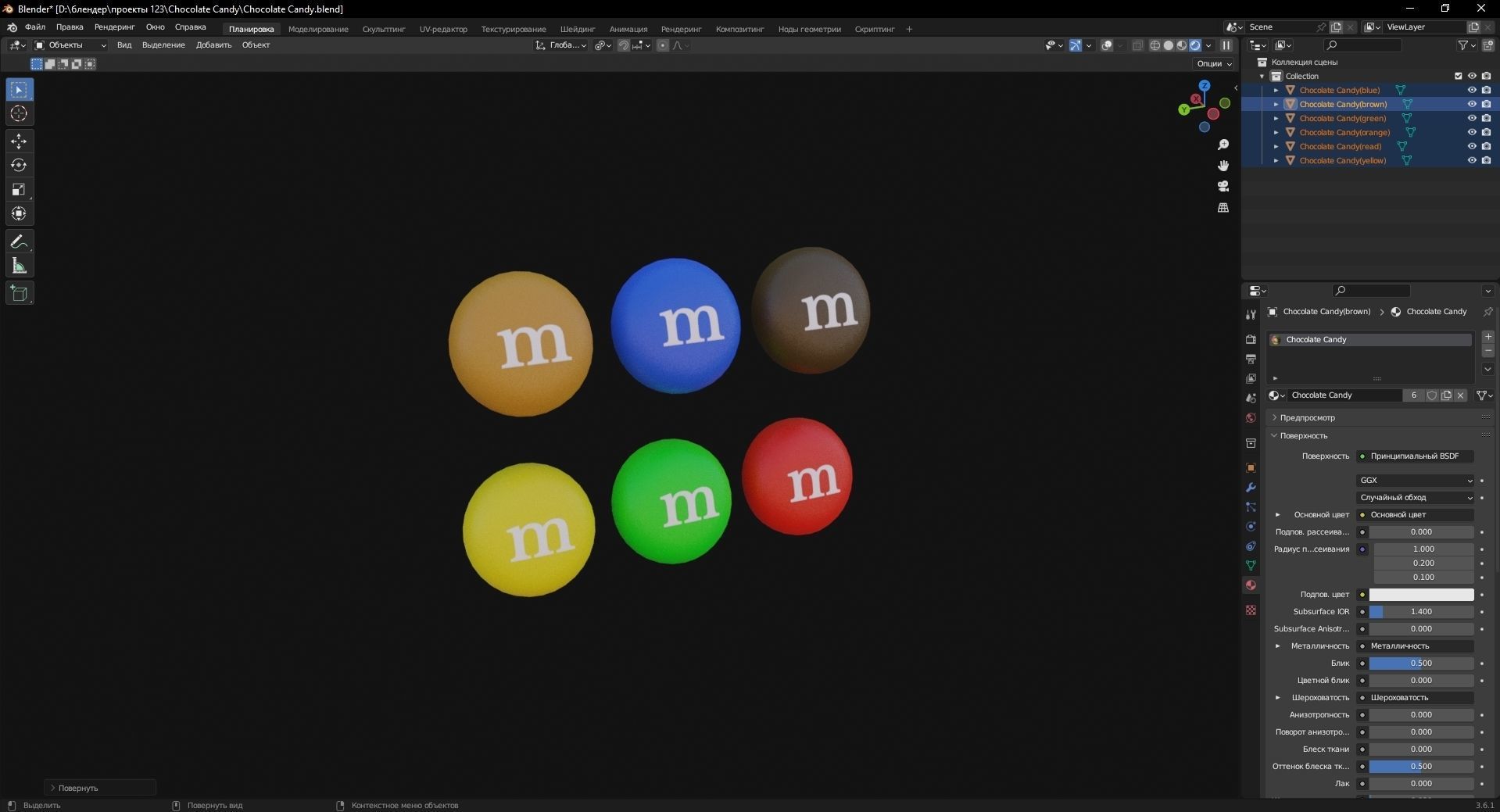Switch to Шейдинг workspace tab
Image resolution: width=1500 pixels, height=812 pixels.
578,29
